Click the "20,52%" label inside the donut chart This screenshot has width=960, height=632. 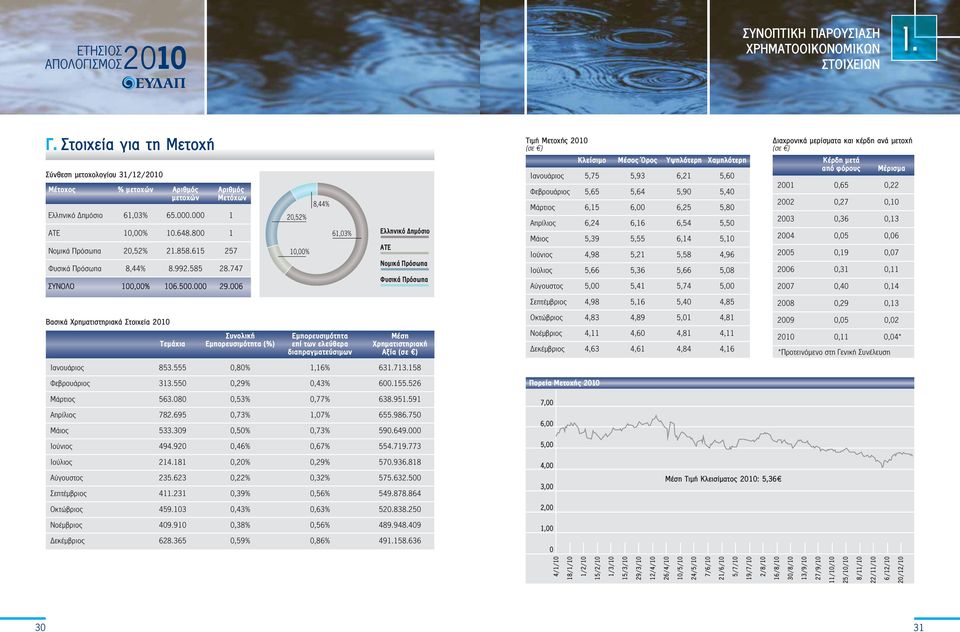tap(296, 217)
